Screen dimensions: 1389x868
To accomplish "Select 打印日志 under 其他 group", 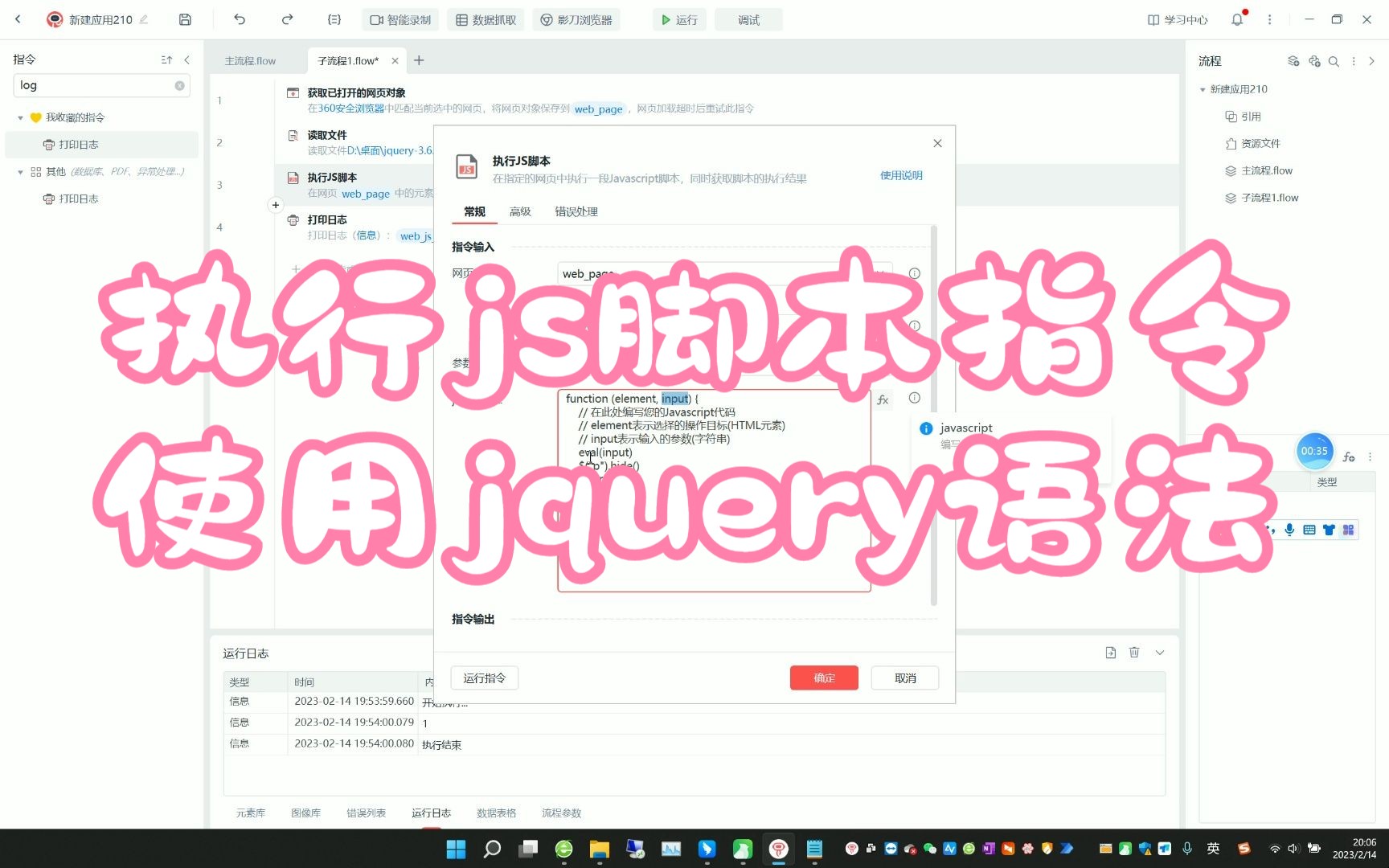I will coord(78,199).
